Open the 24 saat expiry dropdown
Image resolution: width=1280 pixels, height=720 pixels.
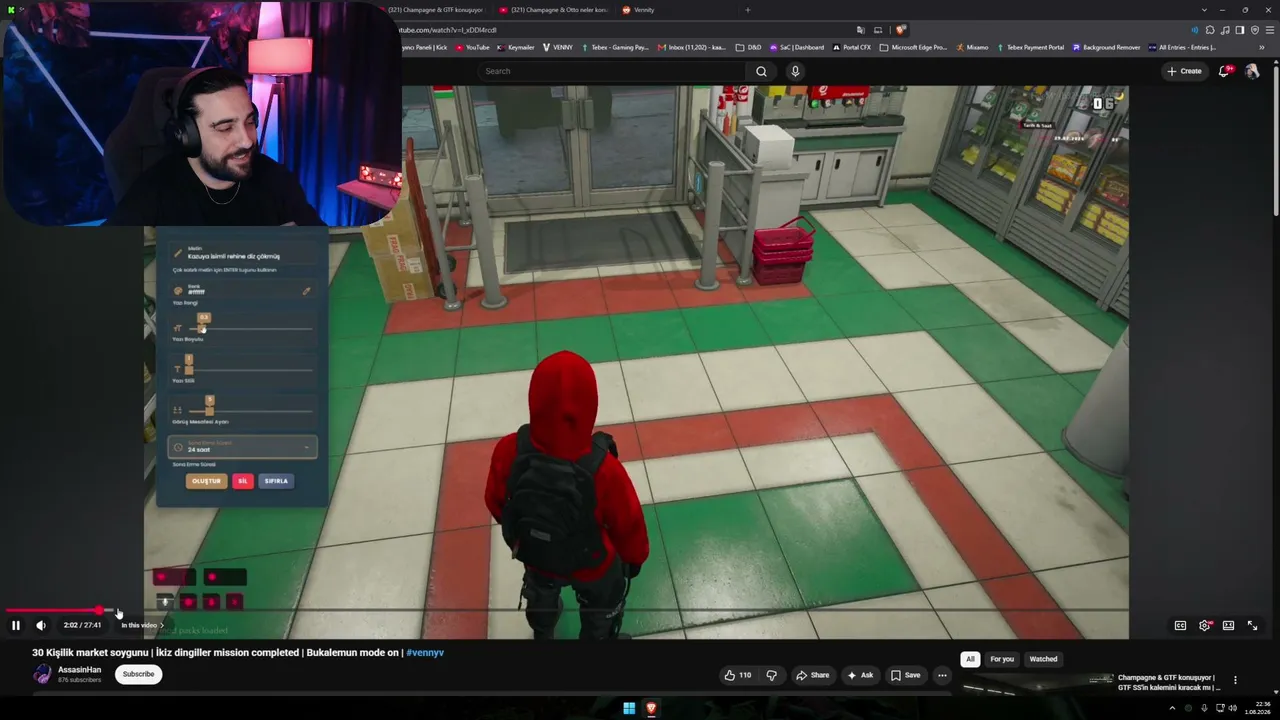coord(242,447)
